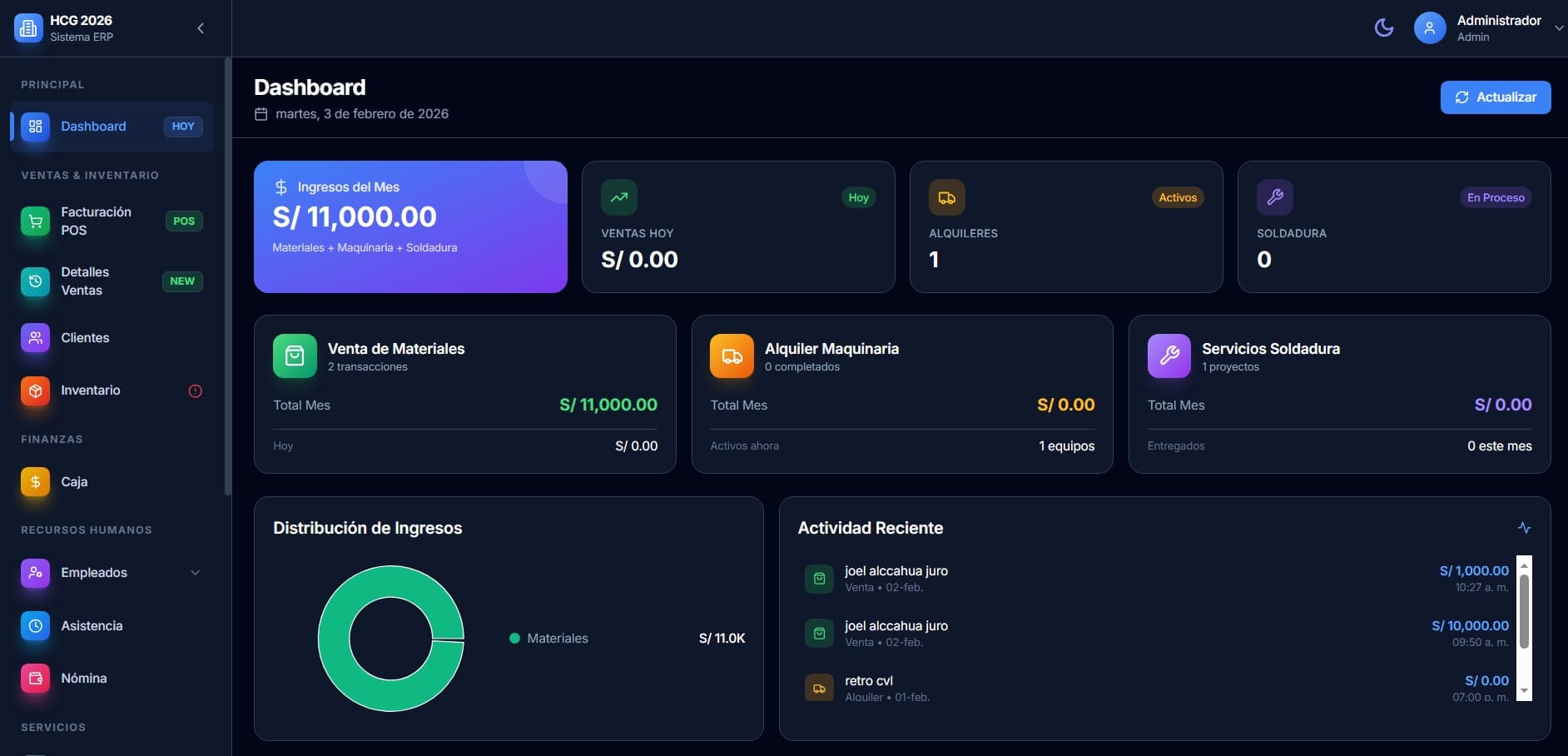This screenshot has height=756, width=1568.
Task: Click the Inventario red alert indicator
Action: click(196, 391)
